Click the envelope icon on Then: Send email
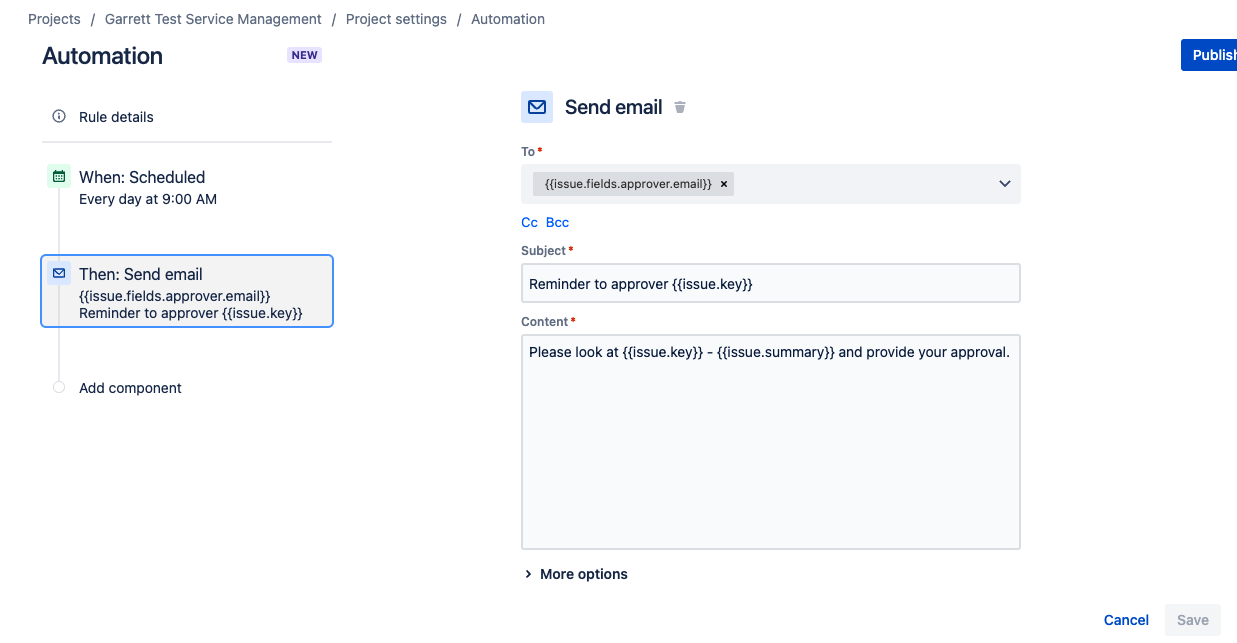 [x=58, y=272]
